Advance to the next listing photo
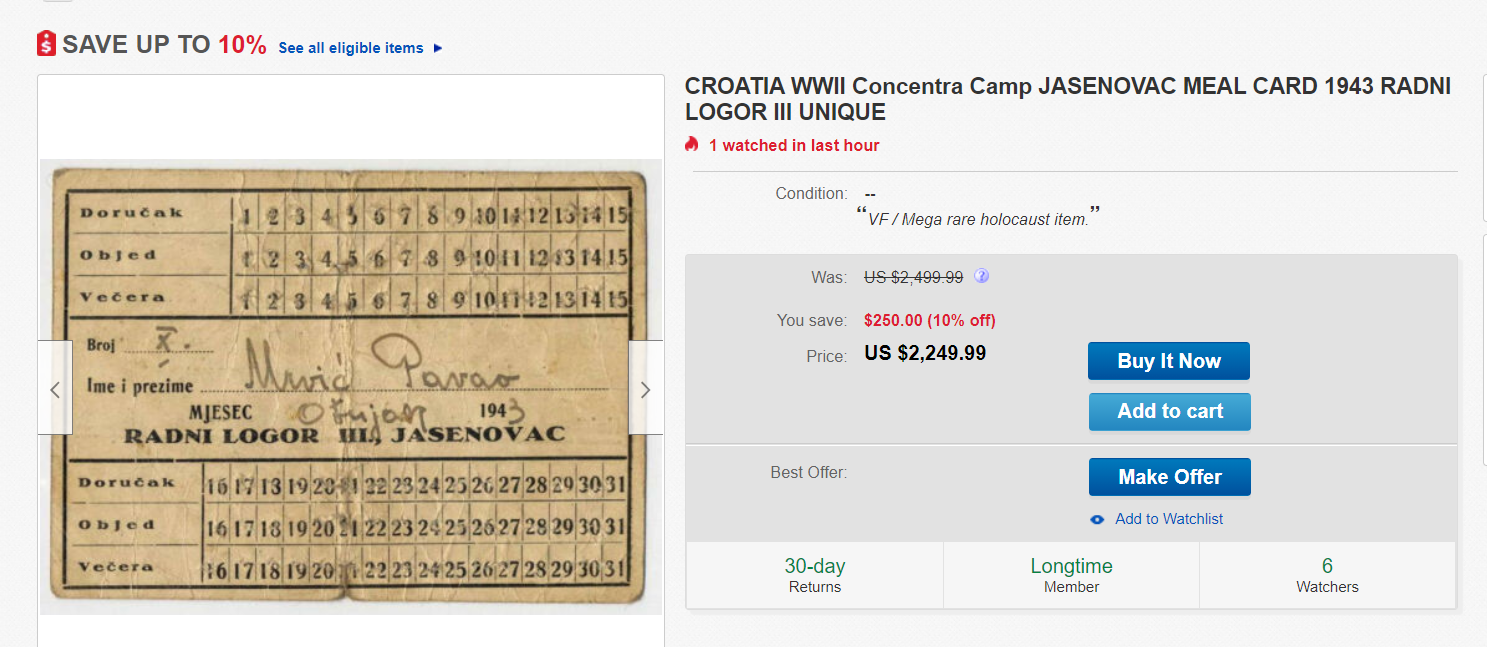This screenshot has width=1487, height=647. click(x=645, y=388)
